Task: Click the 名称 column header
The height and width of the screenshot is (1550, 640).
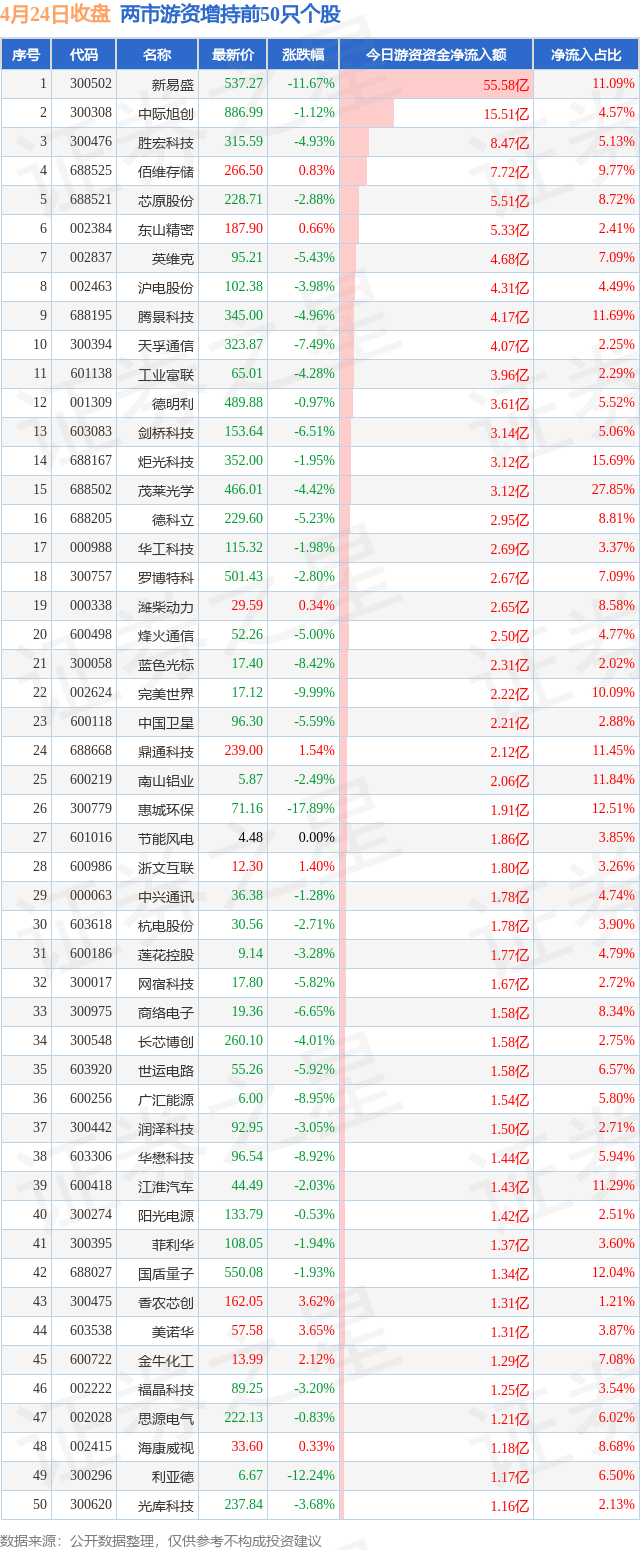Action: [157, 55]
